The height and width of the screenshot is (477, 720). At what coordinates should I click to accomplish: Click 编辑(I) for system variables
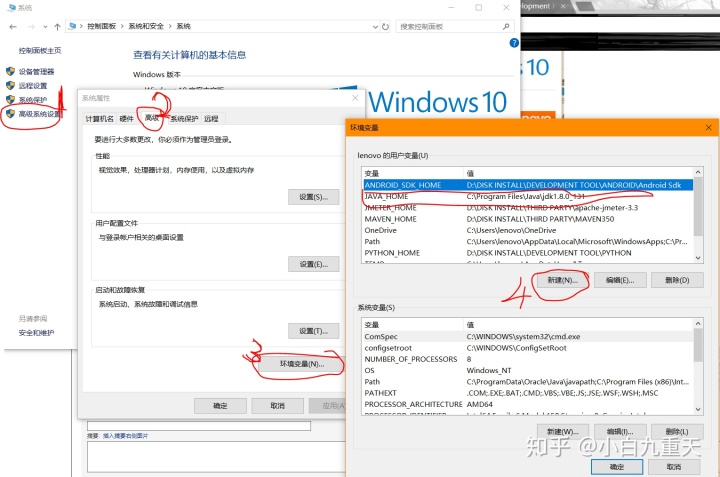(620, 432)
